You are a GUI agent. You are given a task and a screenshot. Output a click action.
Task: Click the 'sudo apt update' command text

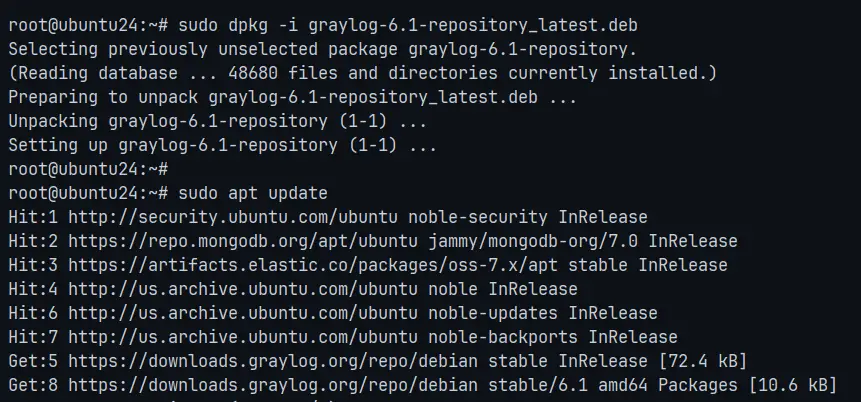click(x=253, y=193)
